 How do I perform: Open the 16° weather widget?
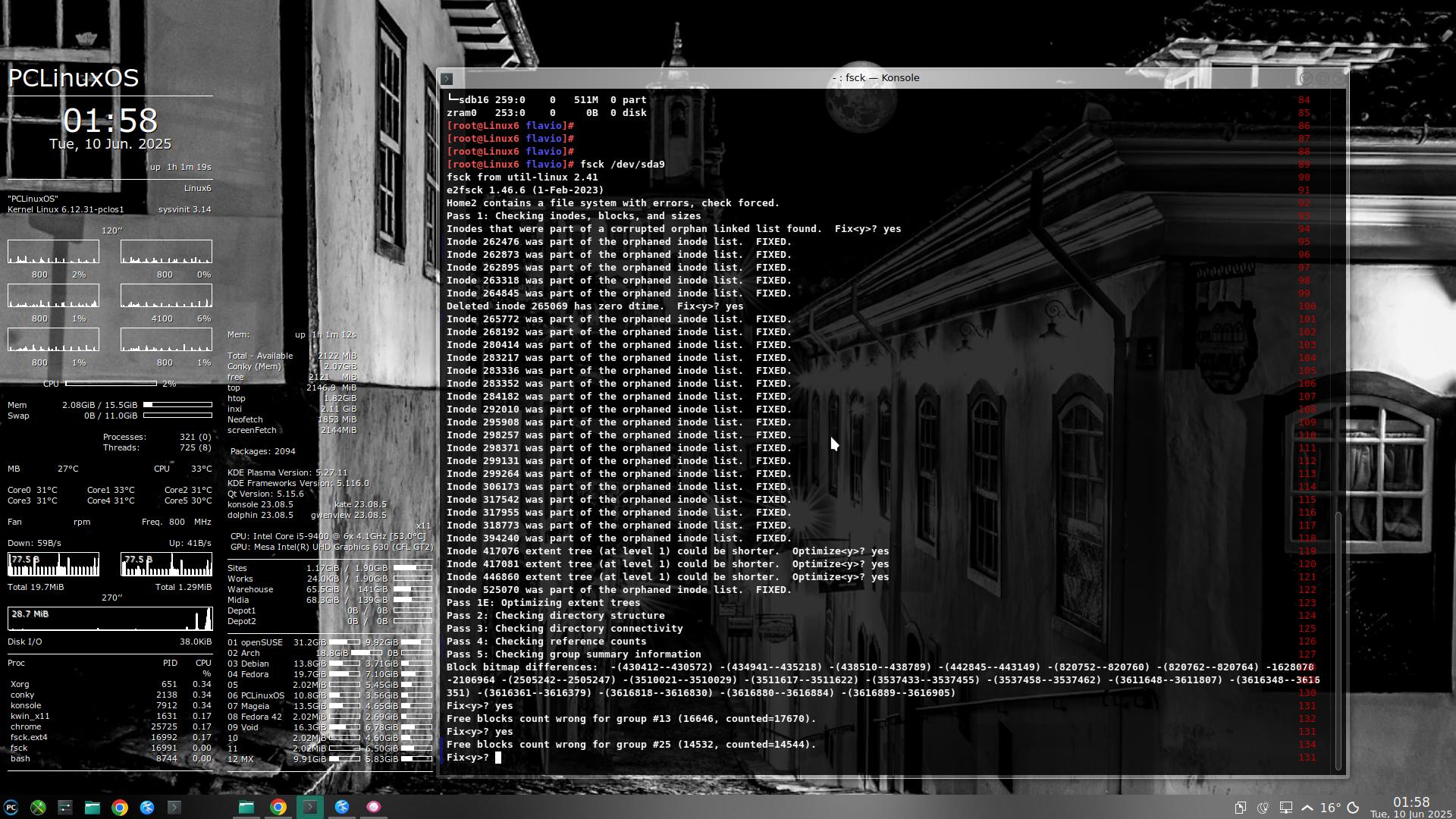[x=1330, y=808]
